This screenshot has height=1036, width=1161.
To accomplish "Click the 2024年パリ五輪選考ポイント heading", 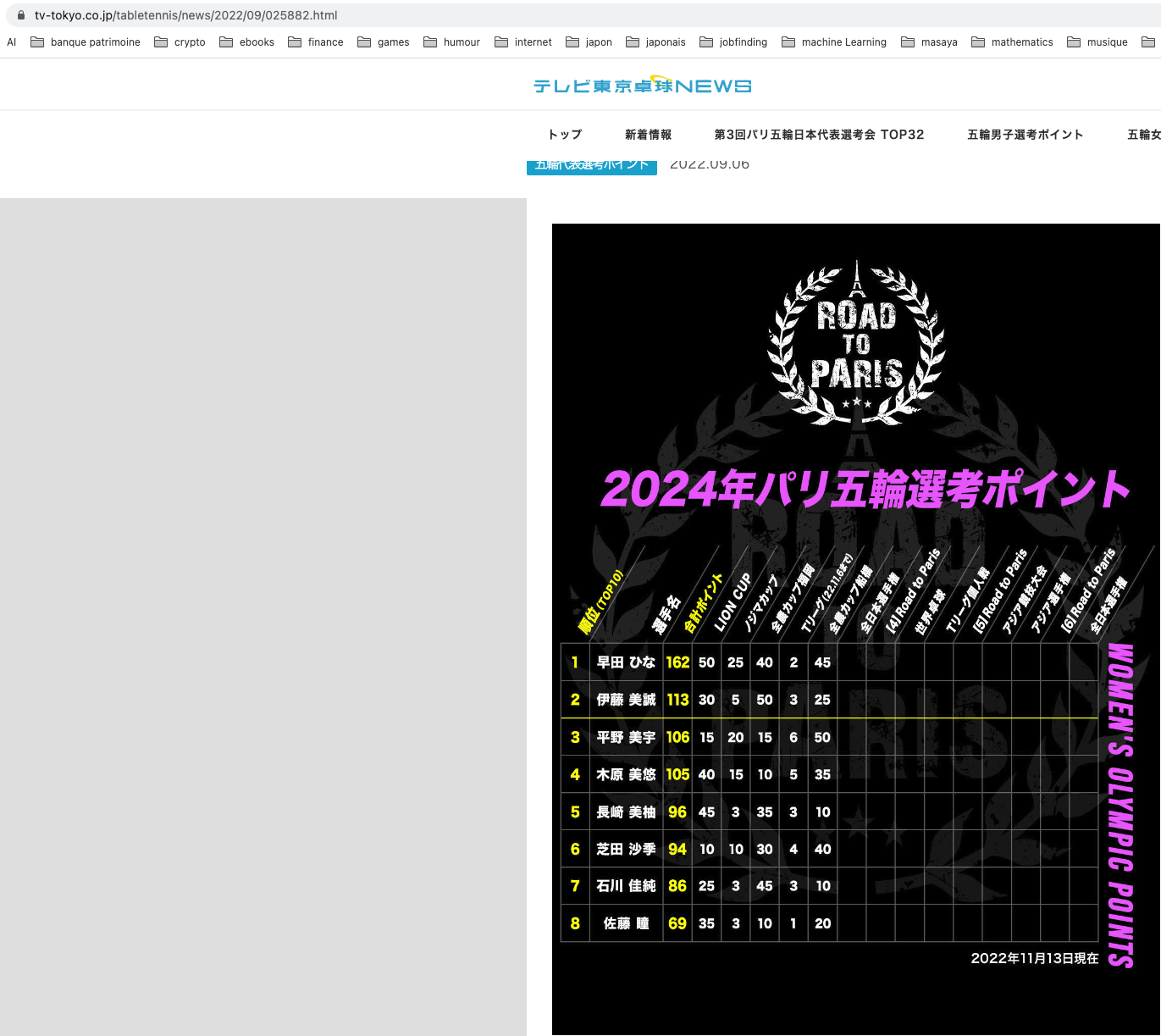I will tap(865, 489).
